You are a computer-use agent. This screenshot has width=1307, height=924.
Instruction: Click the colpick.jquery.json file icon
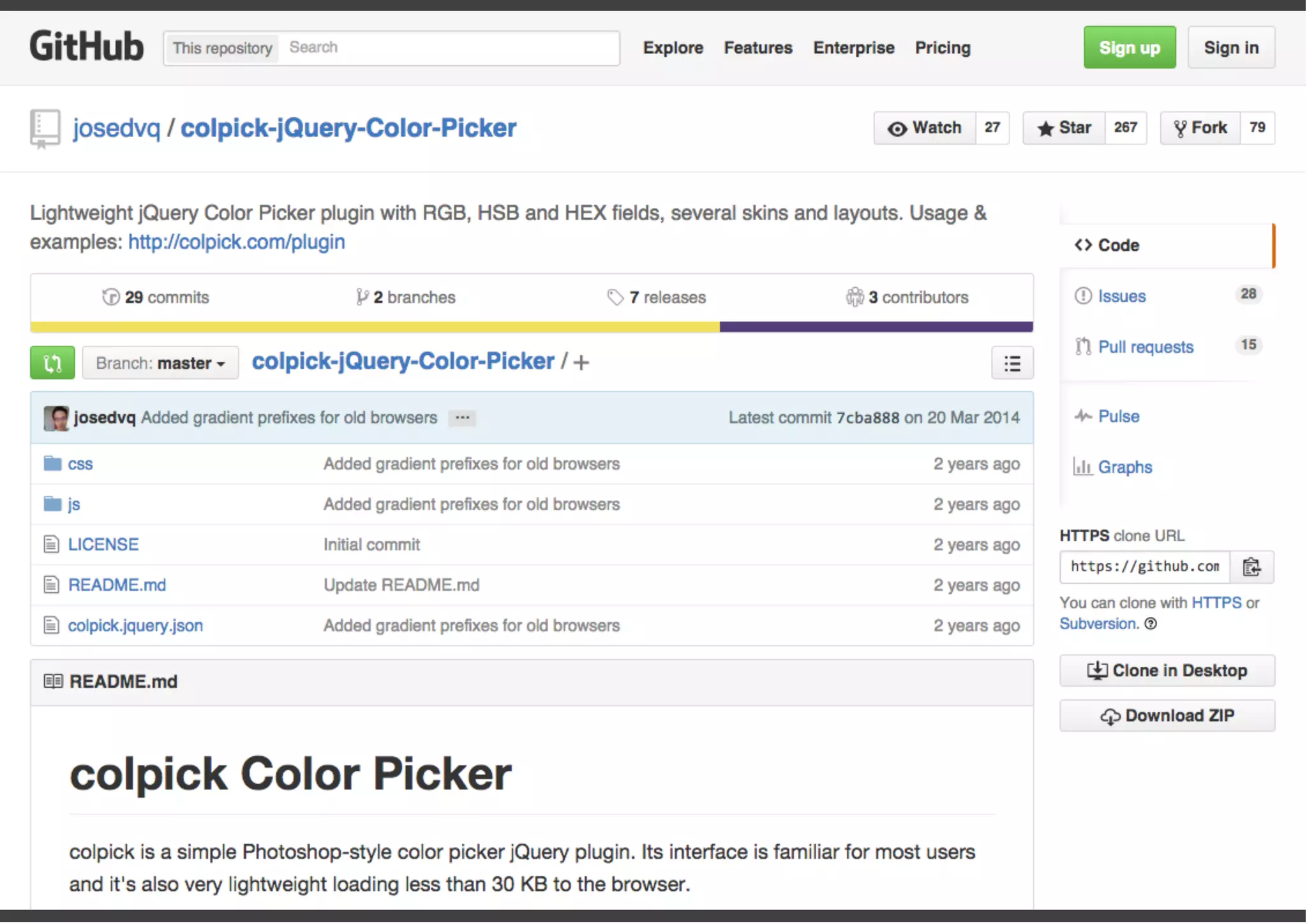point(51,625)
